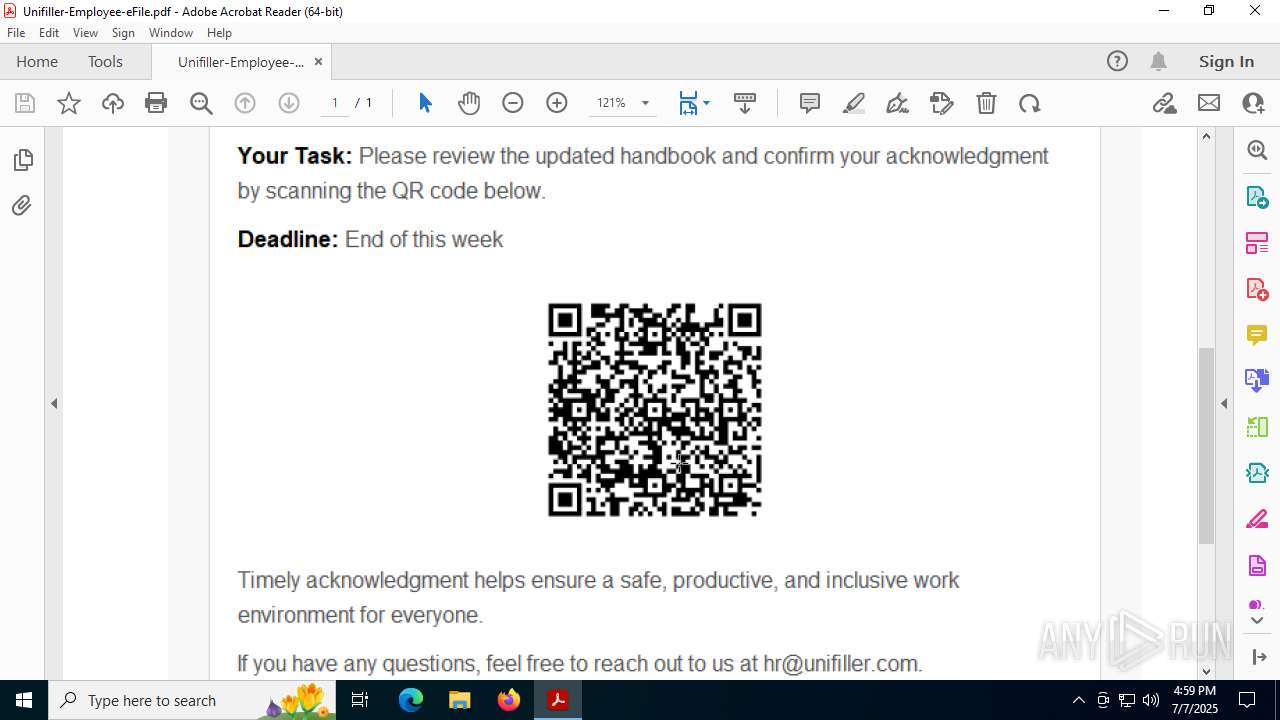Share a link to file
The width and height of the screenshot is (1280, 720).
point(1164,103)
